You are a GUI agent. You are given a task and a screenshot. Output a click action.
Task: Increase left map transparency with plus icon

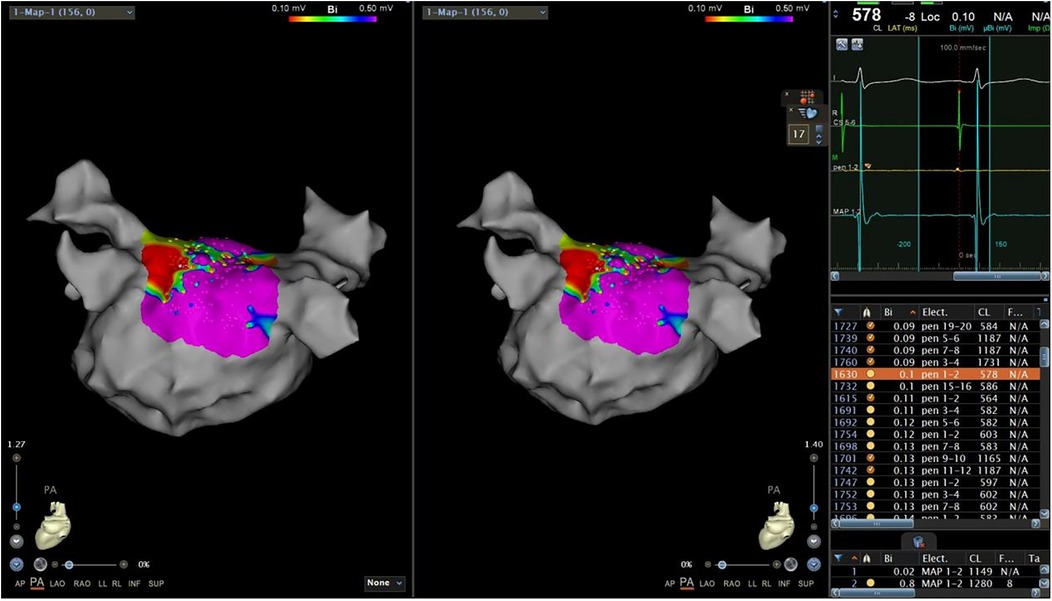(123, 565)
